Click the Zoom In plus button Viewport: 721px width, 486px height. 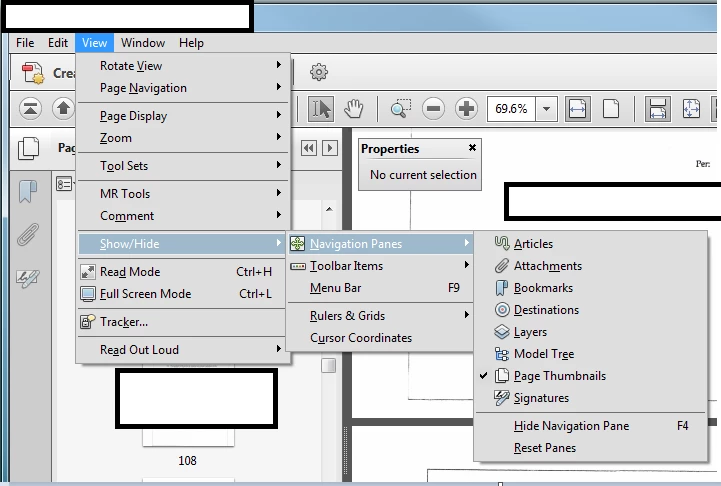pos(466,109)
